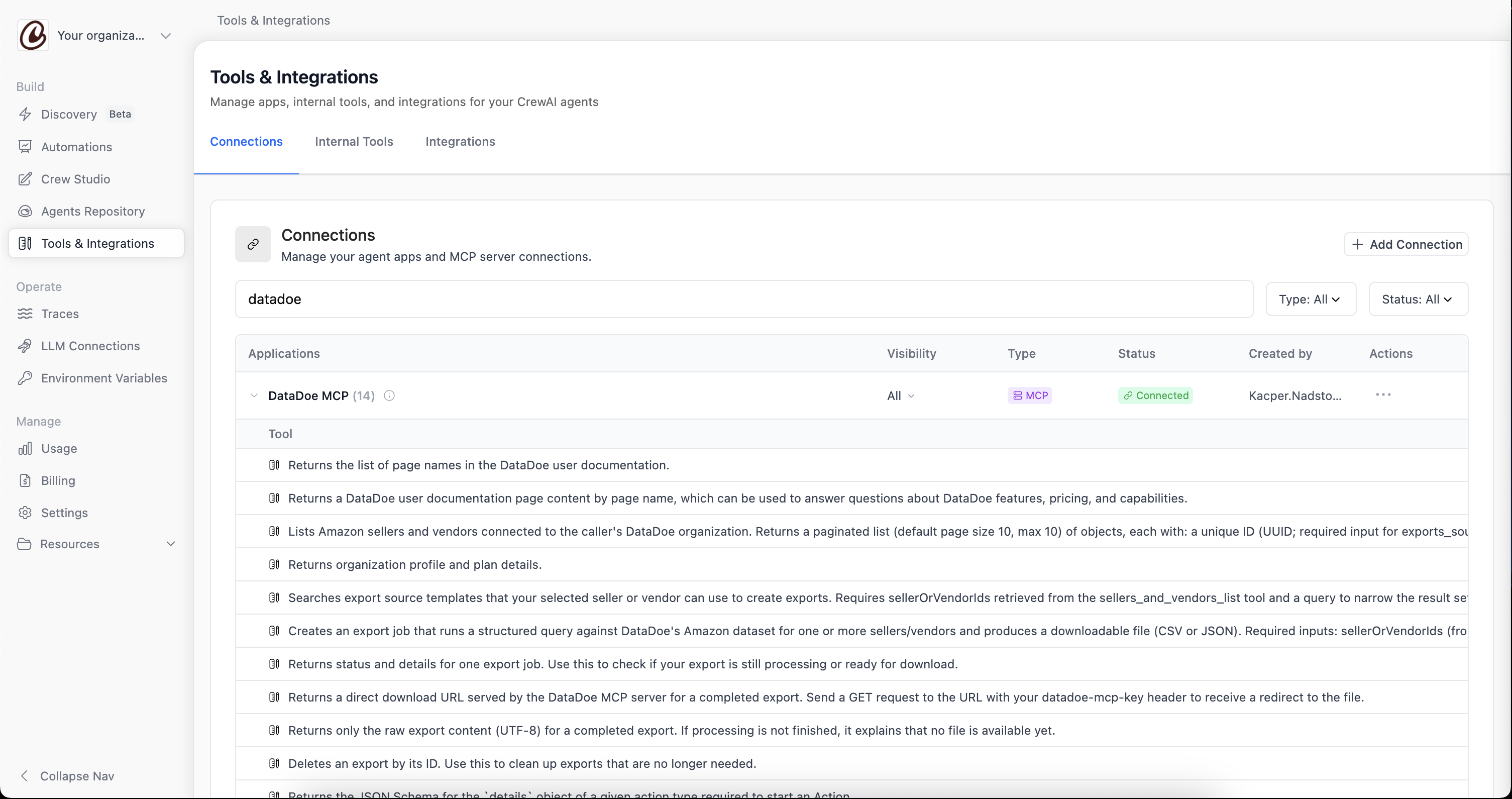Click icon beside 'Returns a direct download URL'

point(274,697)
